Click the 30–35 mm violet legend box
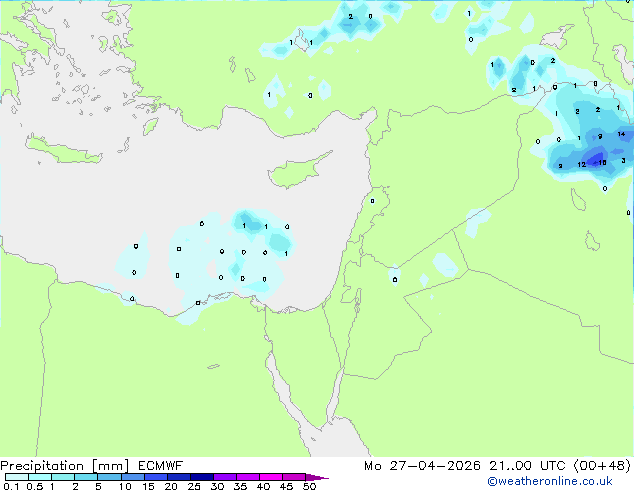The image size is (634, 490). point(225,477)
